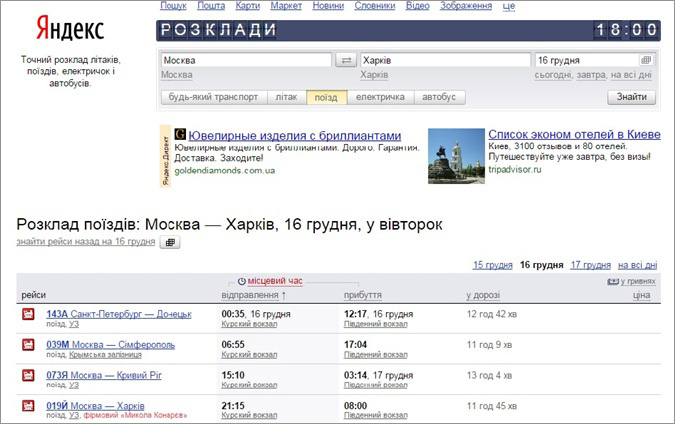Select the 'електричка' transport filter
Screen dimensions: 675x424
tap(380, 97)
